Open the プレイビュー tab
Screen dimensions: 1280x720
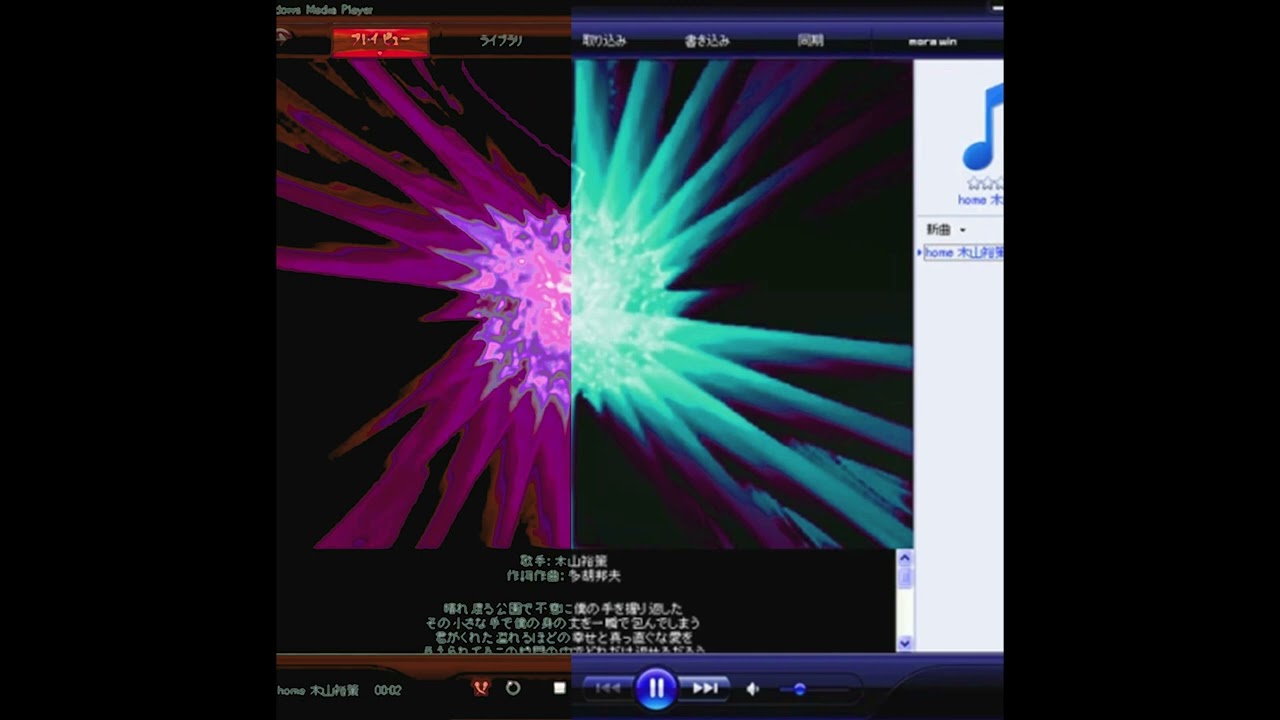[x=380, y=41]
